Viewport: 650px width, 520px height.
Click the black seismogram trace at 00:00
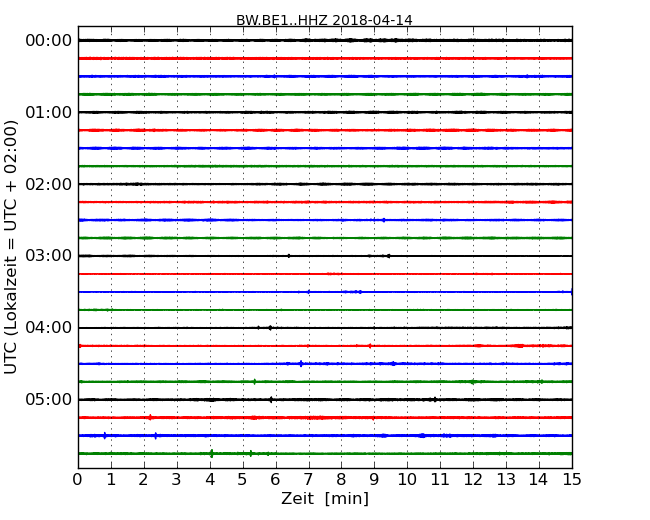pos(325,40)
